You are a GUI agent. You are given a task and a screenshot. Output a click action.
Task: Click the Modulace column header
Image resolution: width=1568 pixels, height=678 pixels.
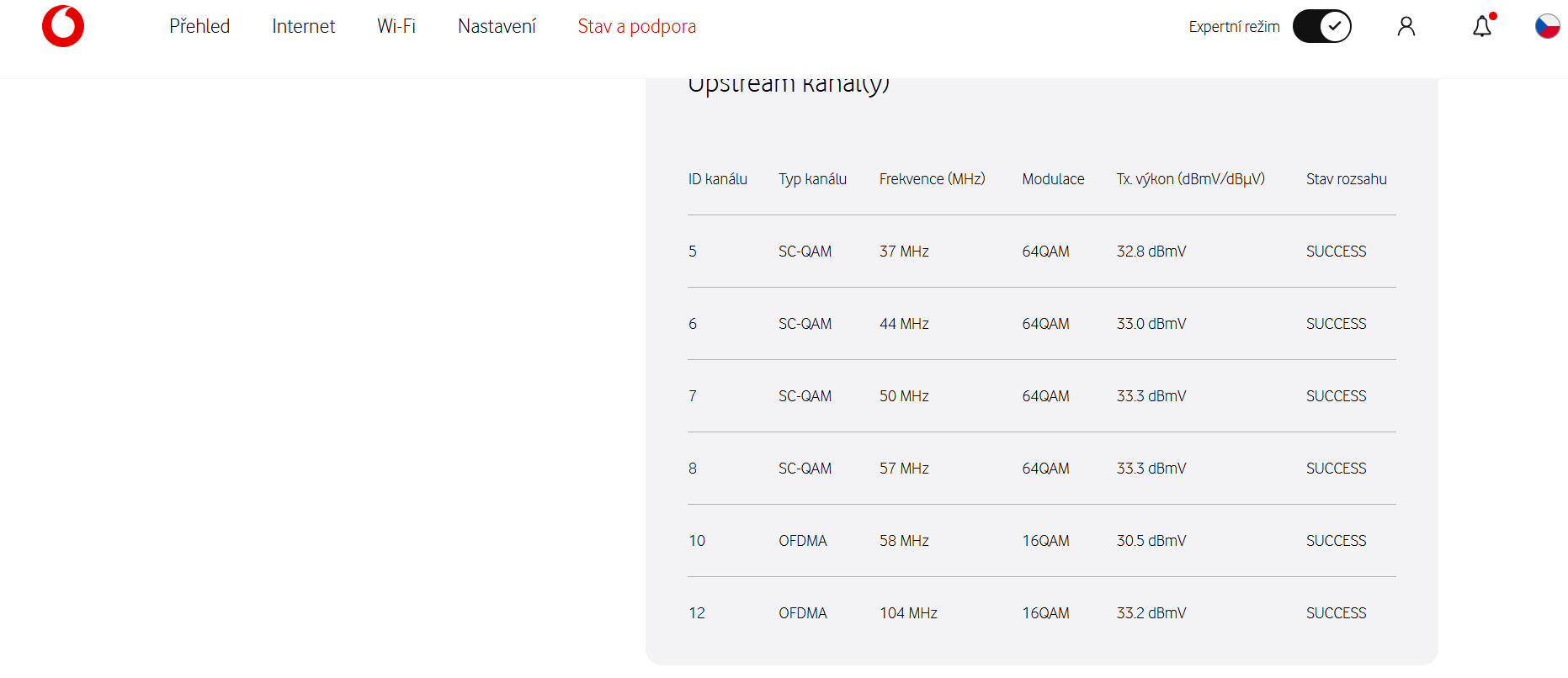click(x=1053, y=179)
